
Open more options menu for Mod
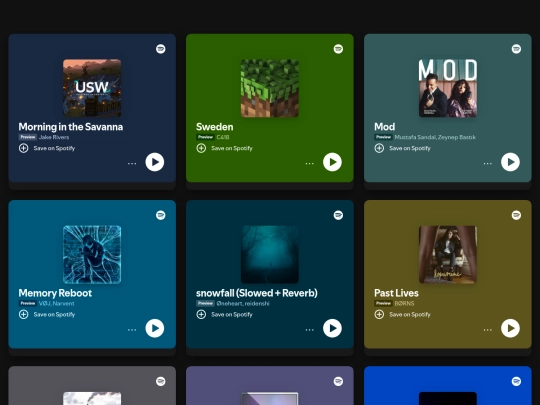click(x=488, y=164)
